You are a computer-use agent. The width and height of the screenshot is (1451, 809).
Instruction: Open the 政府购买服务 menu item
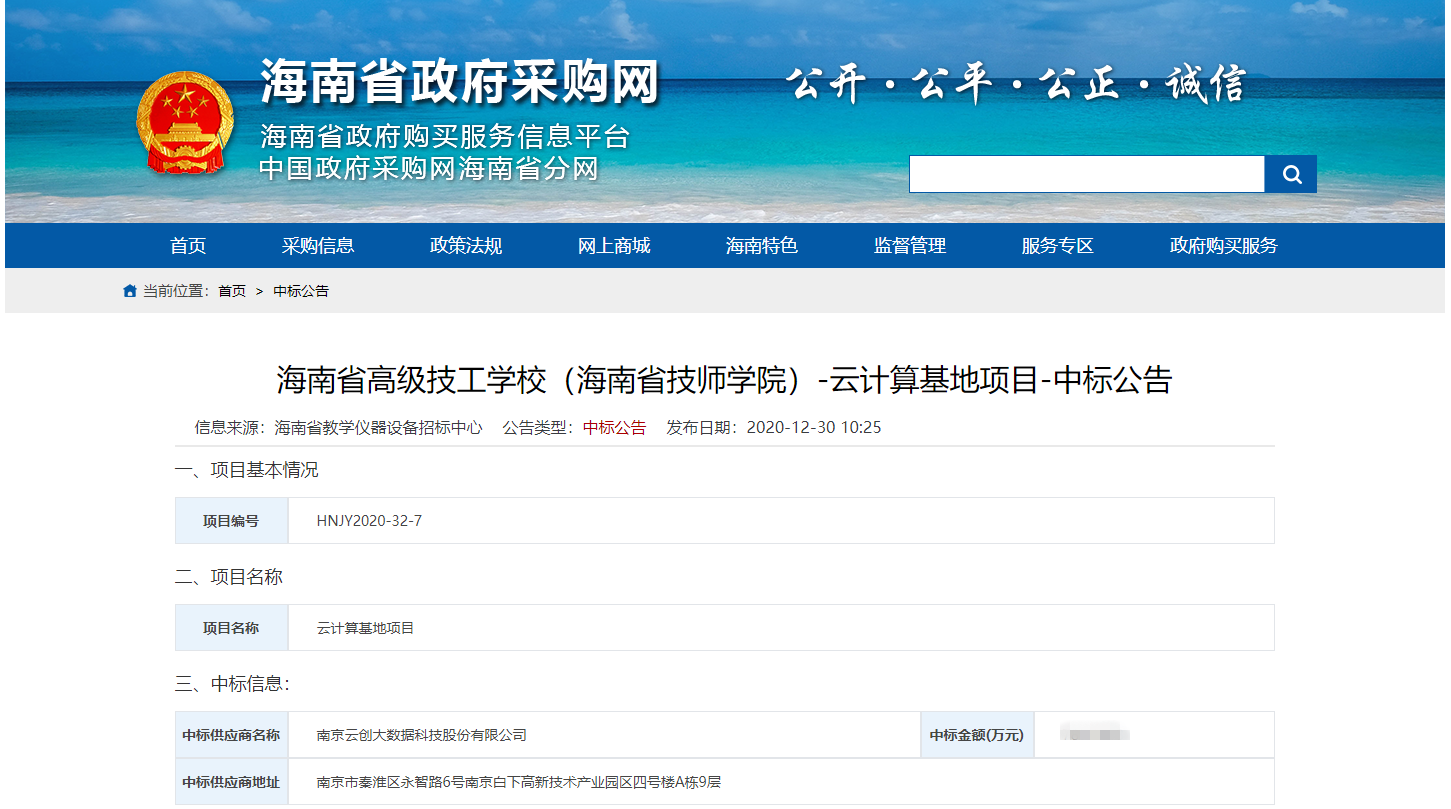(1224, 246)
